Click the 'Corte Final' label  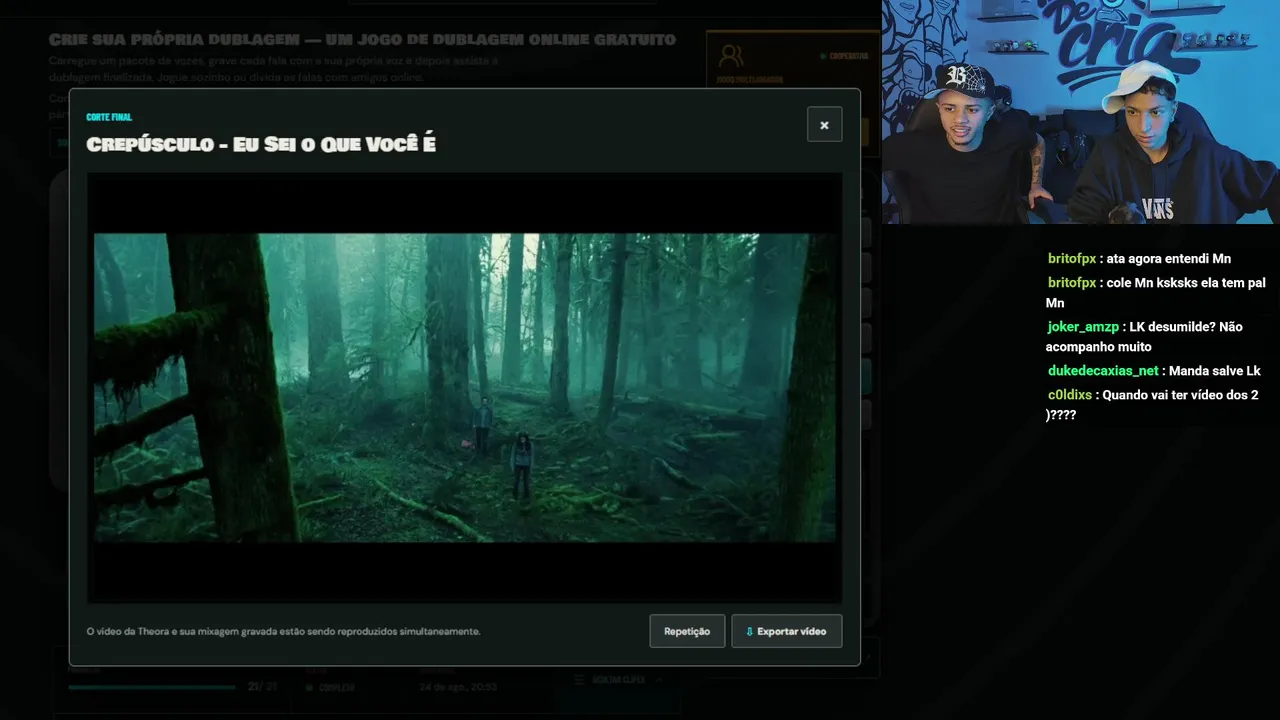coord(109,117)
